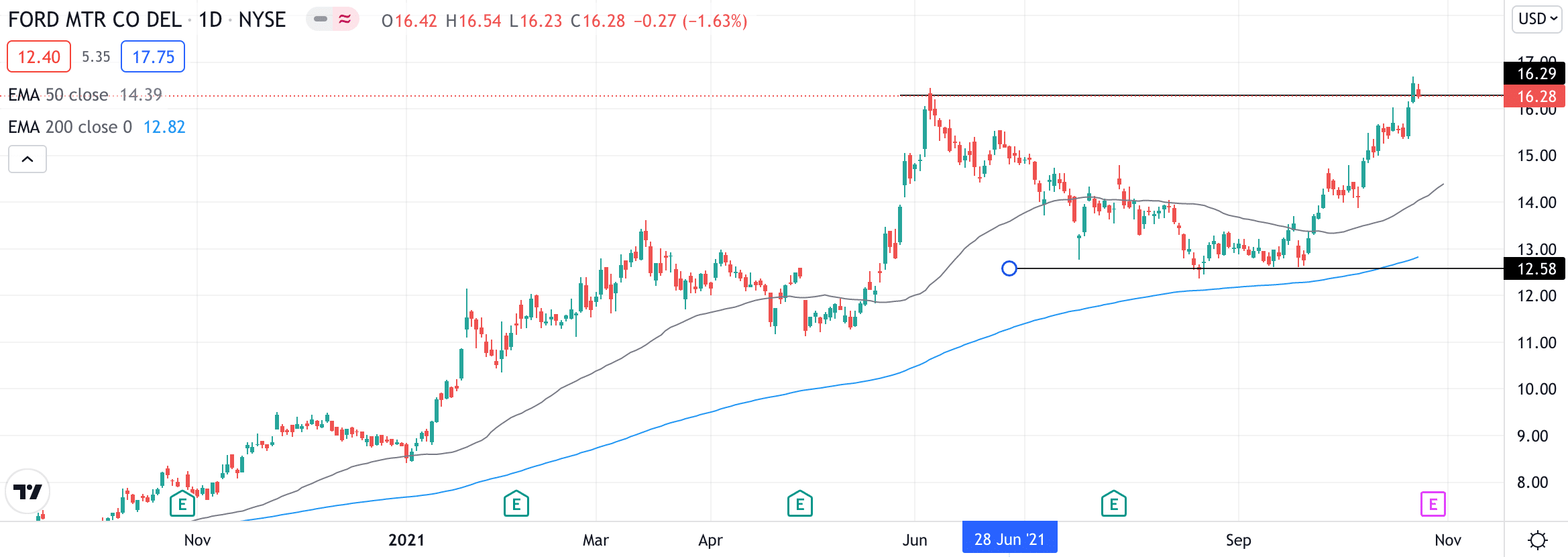
Task: Click the 8.00 price scale label
Action: coord(1532,483)
